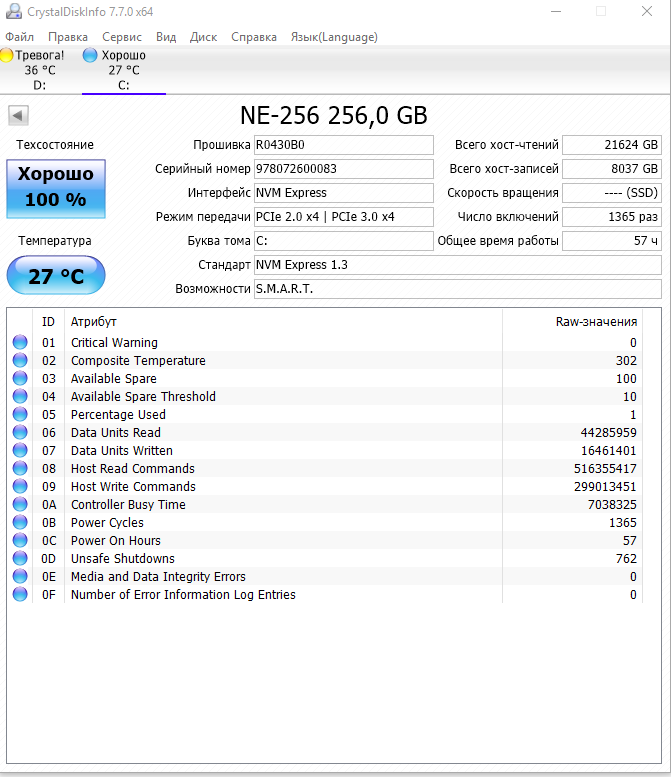Image resolution: width=671 pixels, height=777 pixels.
Task: Click the status dot for Power Cycles
Action: click(20, 522)
